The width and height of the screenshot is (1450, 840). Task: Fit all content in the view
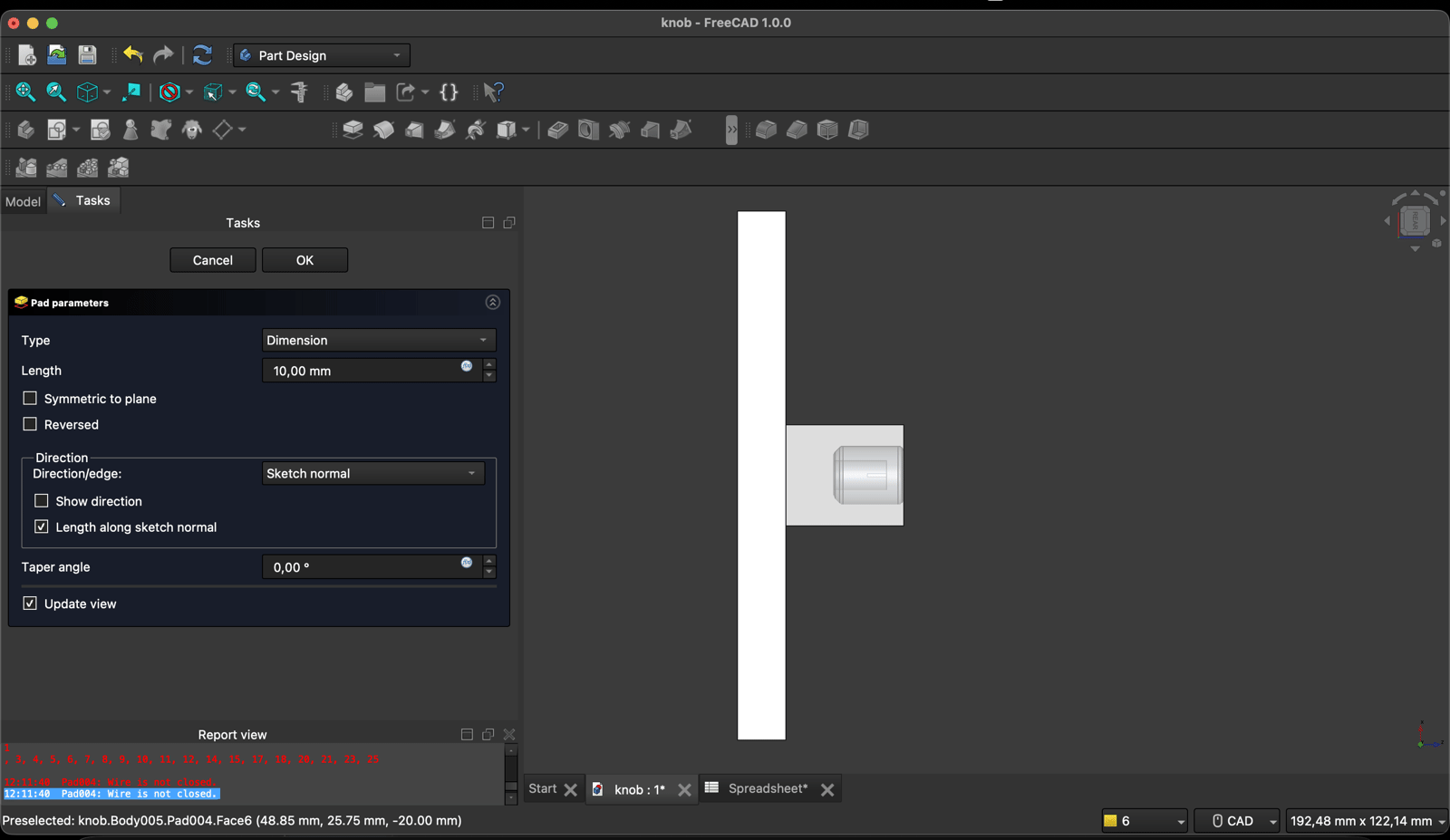tap(25, 92)
